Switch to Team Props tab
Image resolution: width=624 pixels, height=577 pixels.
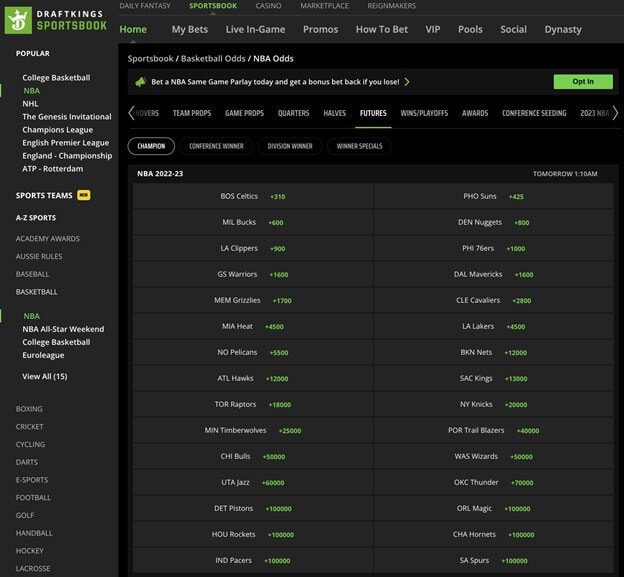(192, 113)
